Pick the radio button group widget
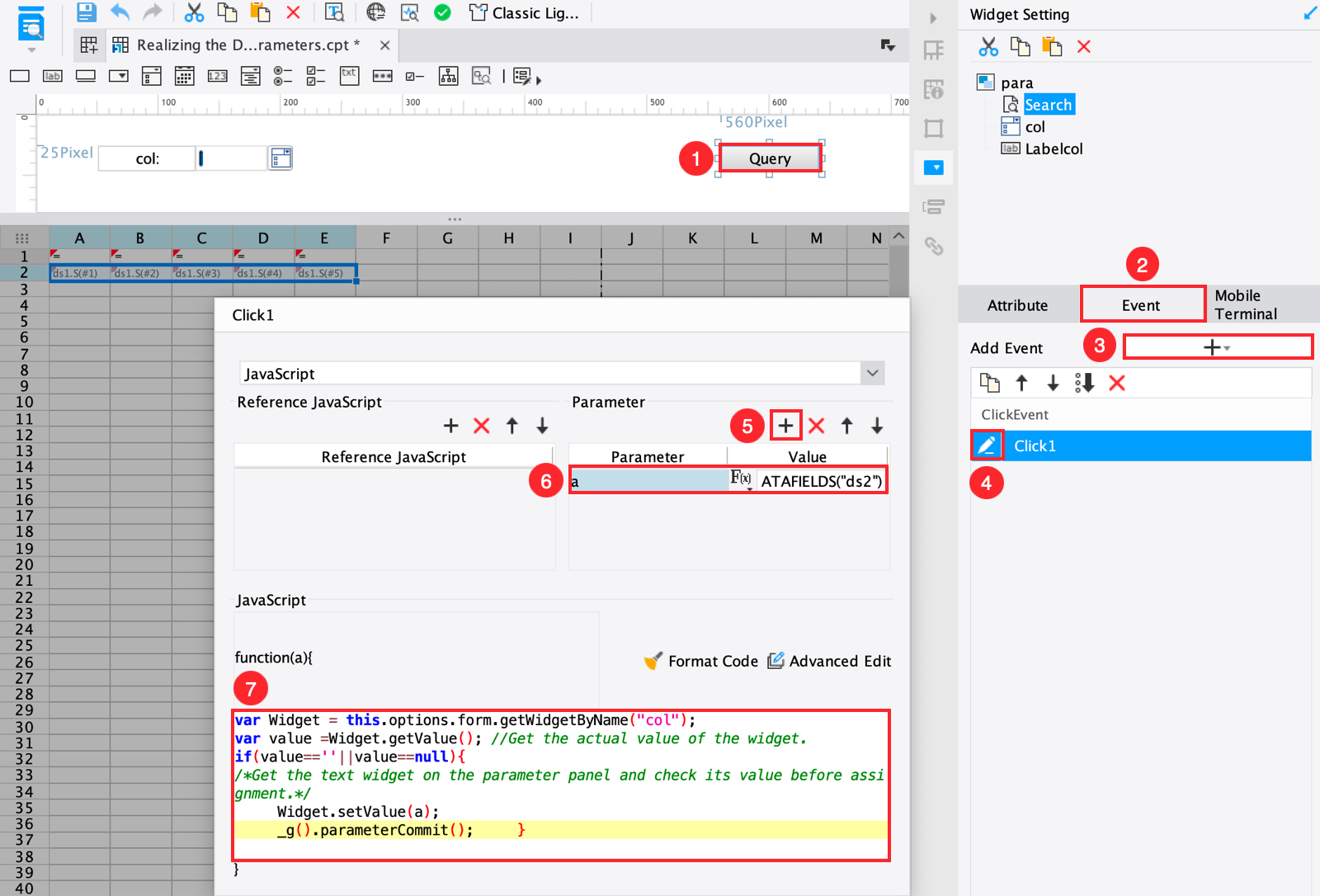 pyautogui.click(x=283, y=77)
